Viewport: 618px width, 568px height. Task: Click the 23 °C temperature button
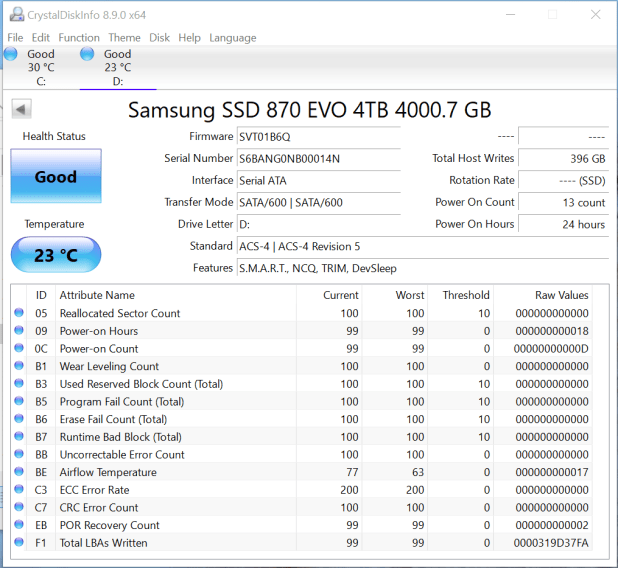click(56, 255)
